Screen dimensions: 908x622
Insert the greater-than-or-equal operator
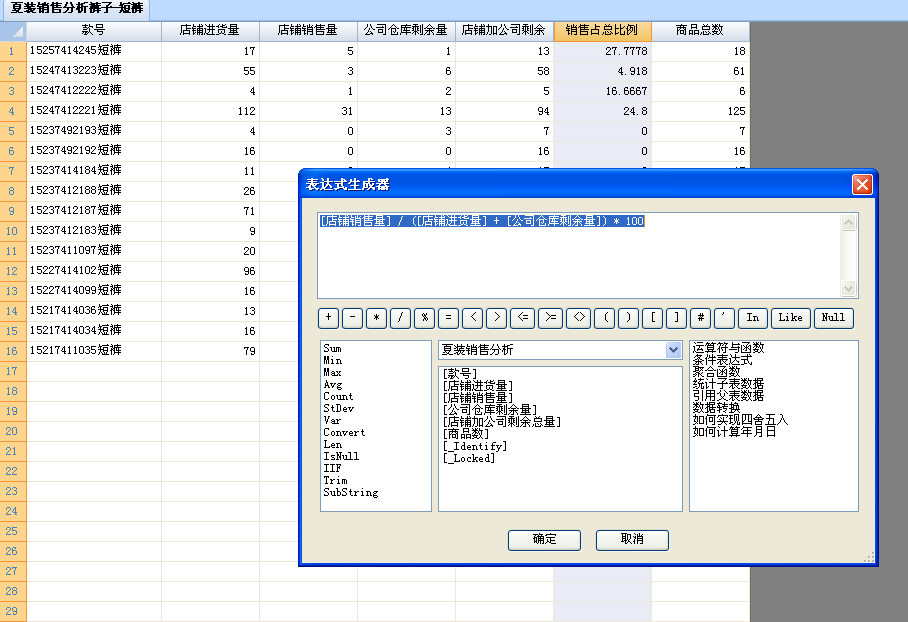click(x=550, y=317)
